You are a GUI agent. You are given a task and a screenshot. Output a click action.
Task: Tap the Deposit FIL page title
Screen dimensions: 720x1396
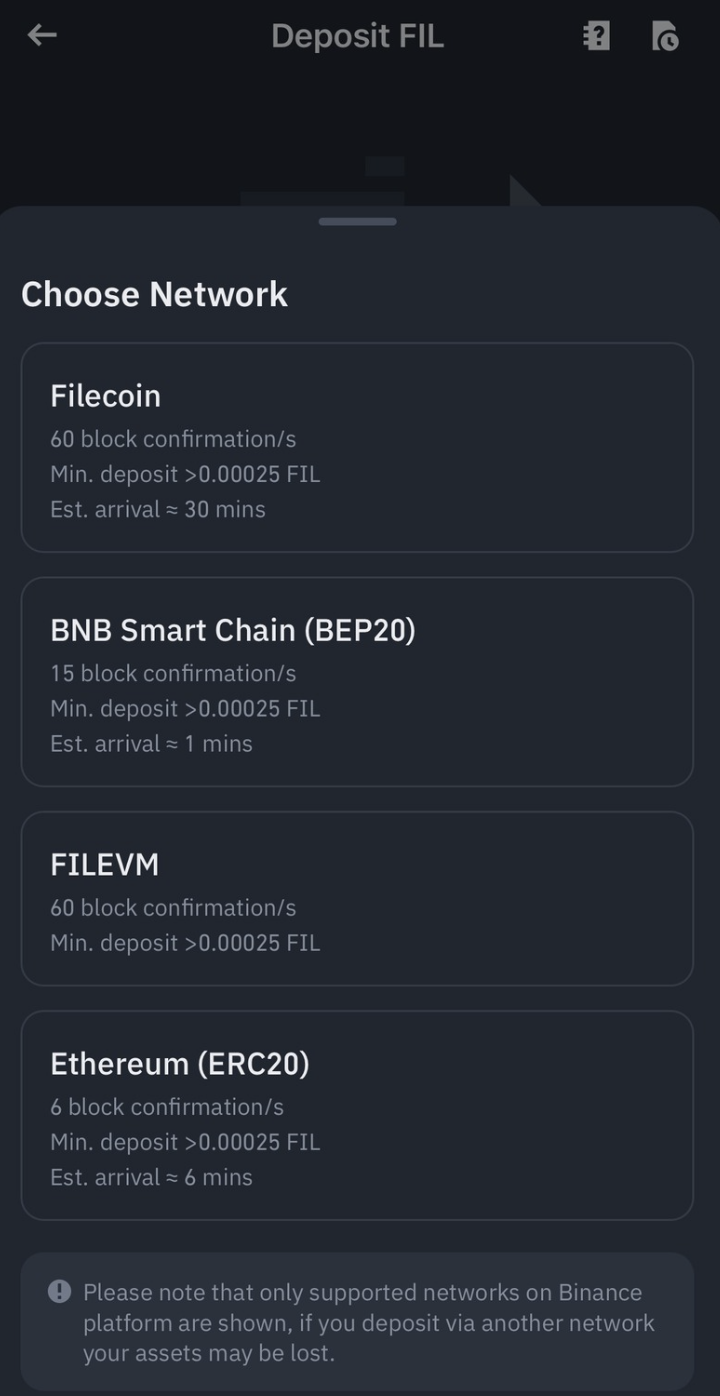[357, 37]
